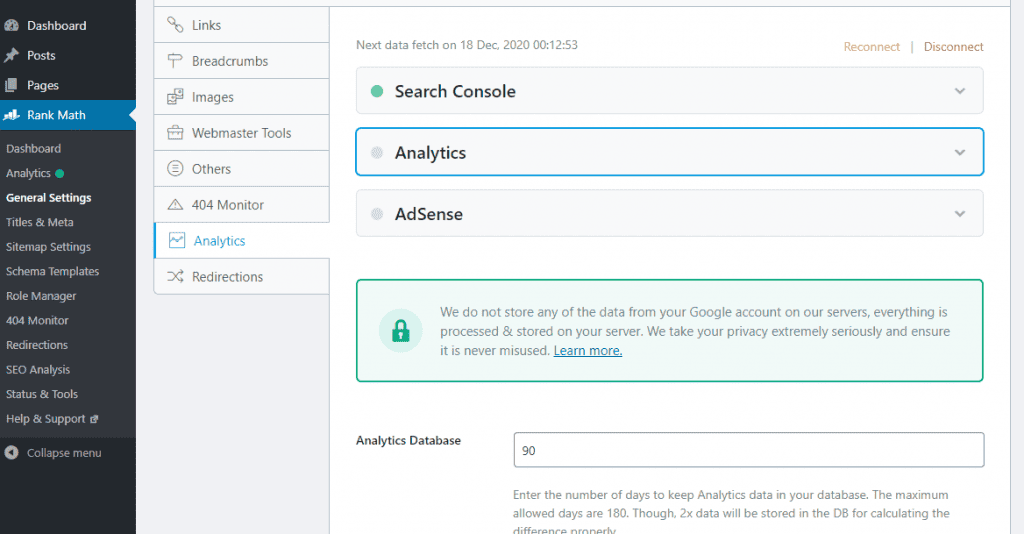Click the 404 Monitor warning triangle icon

coord(175,205)
